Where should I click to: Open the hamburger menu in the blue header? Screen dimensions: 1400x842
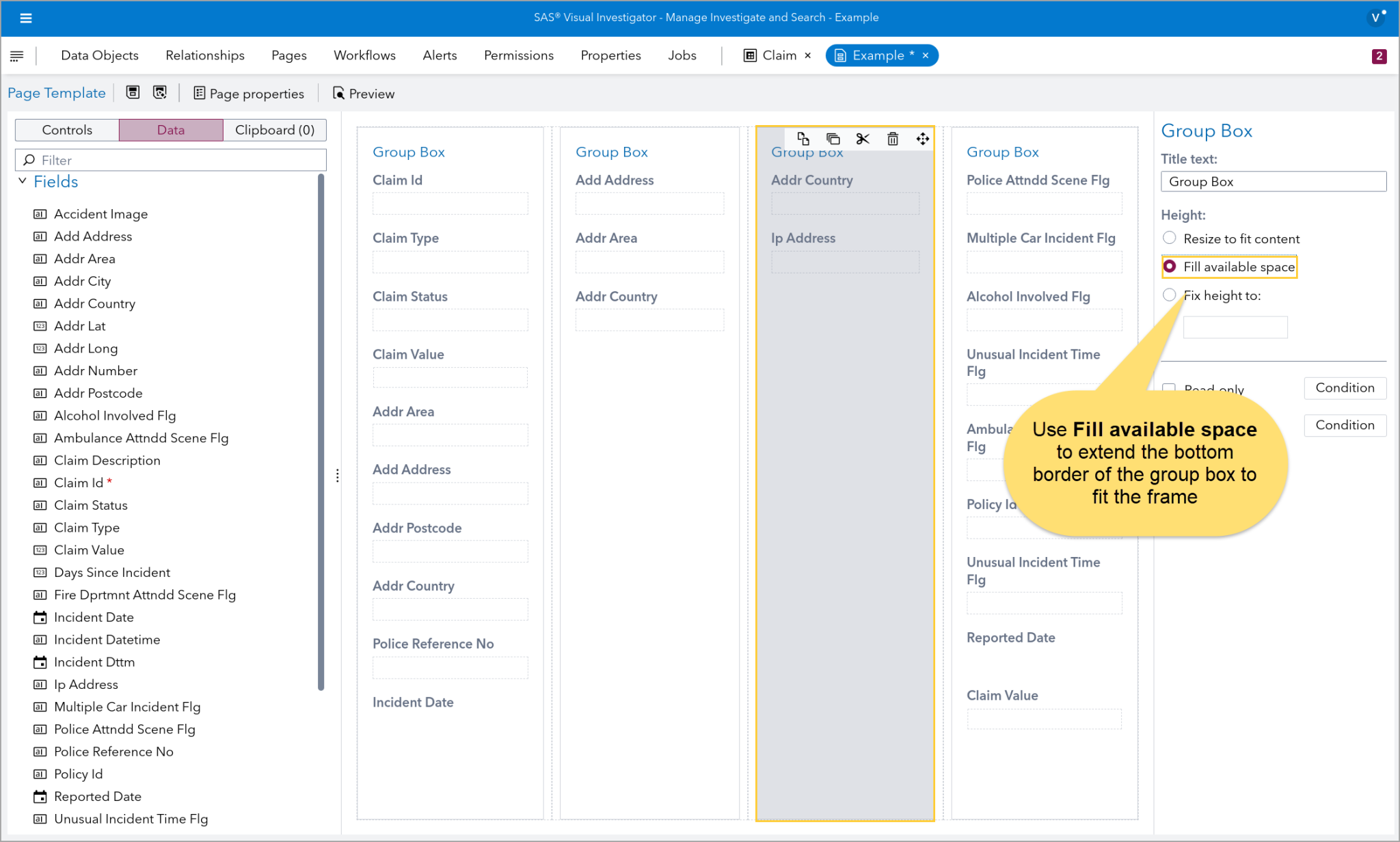point(26,18)
